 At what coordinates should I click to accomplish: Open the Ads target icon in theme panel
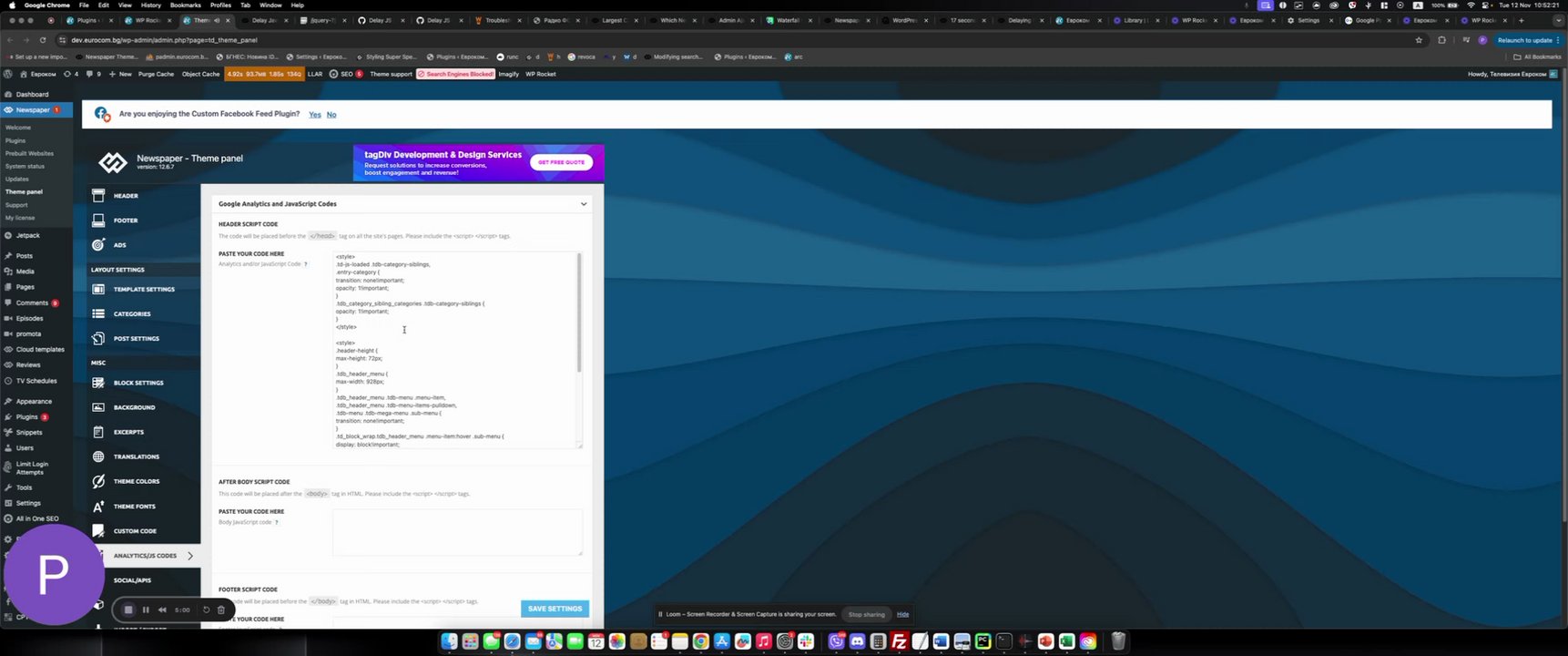(x=98, y=245)
